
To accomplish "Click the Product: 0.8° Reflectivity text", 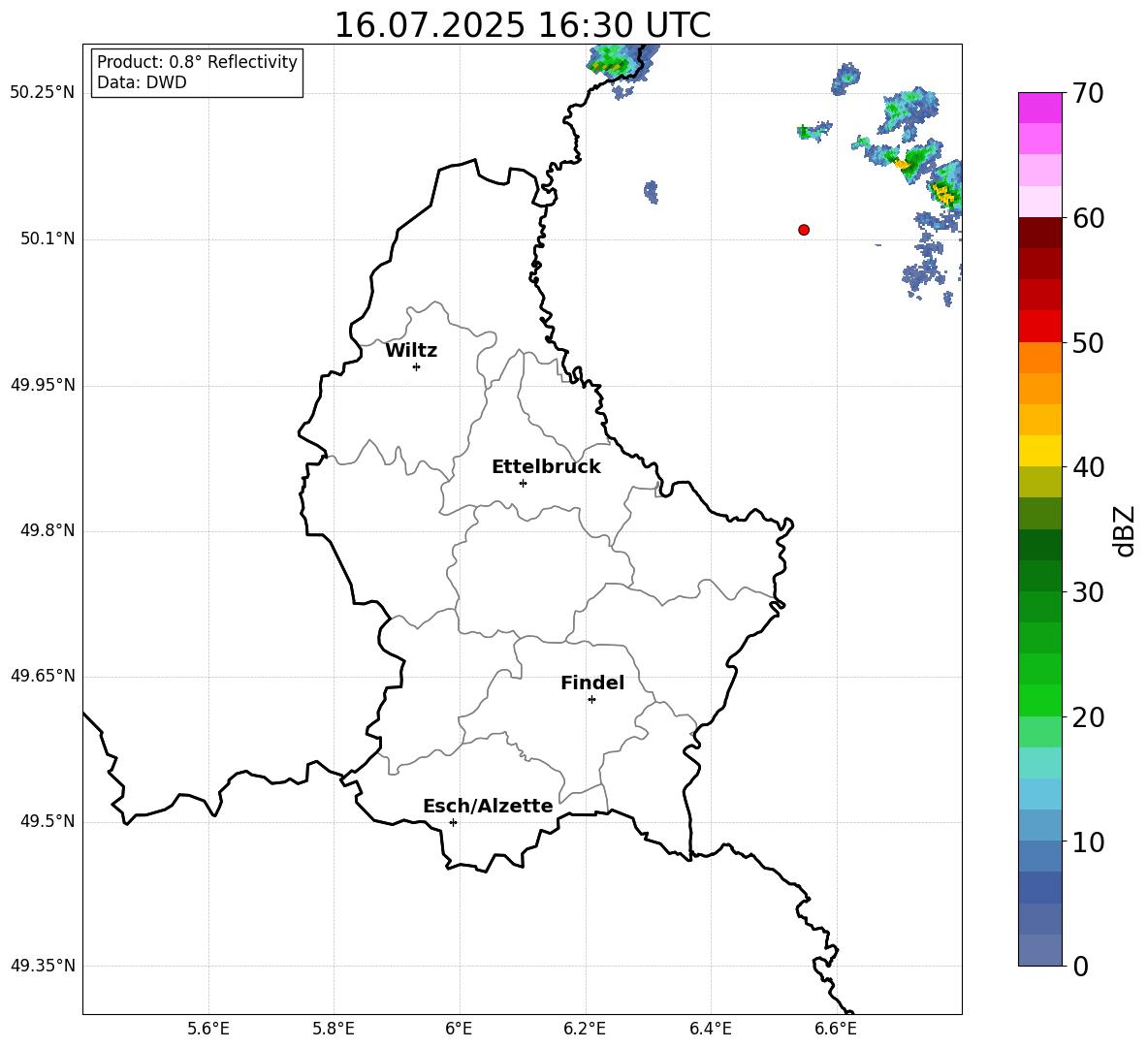I will coord(197,61).
